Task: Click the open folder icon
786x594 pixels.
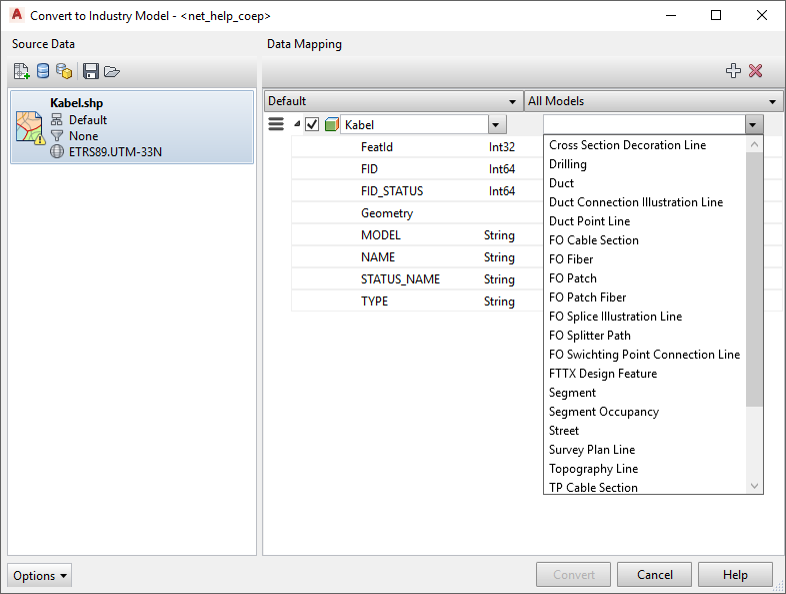Action: tap(111, 71)
